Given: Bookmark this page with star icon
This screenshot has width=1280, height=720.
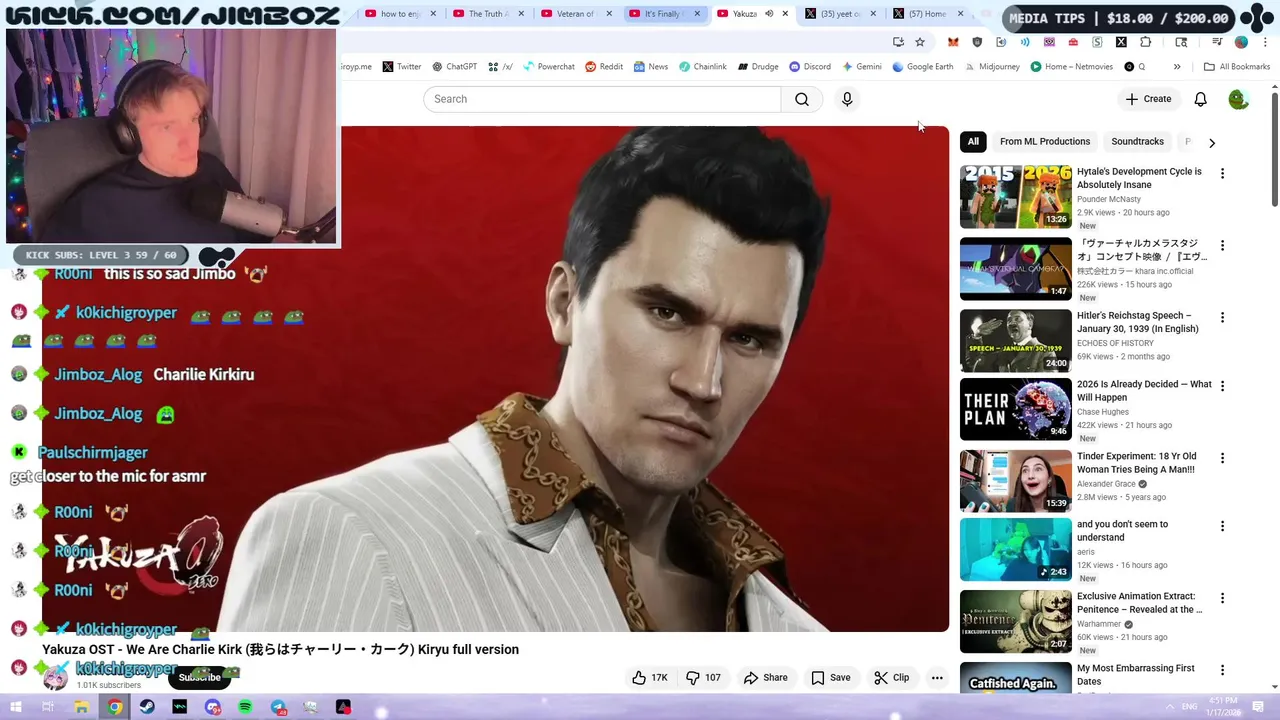Looking at the screenshot, I should point(920,42).
